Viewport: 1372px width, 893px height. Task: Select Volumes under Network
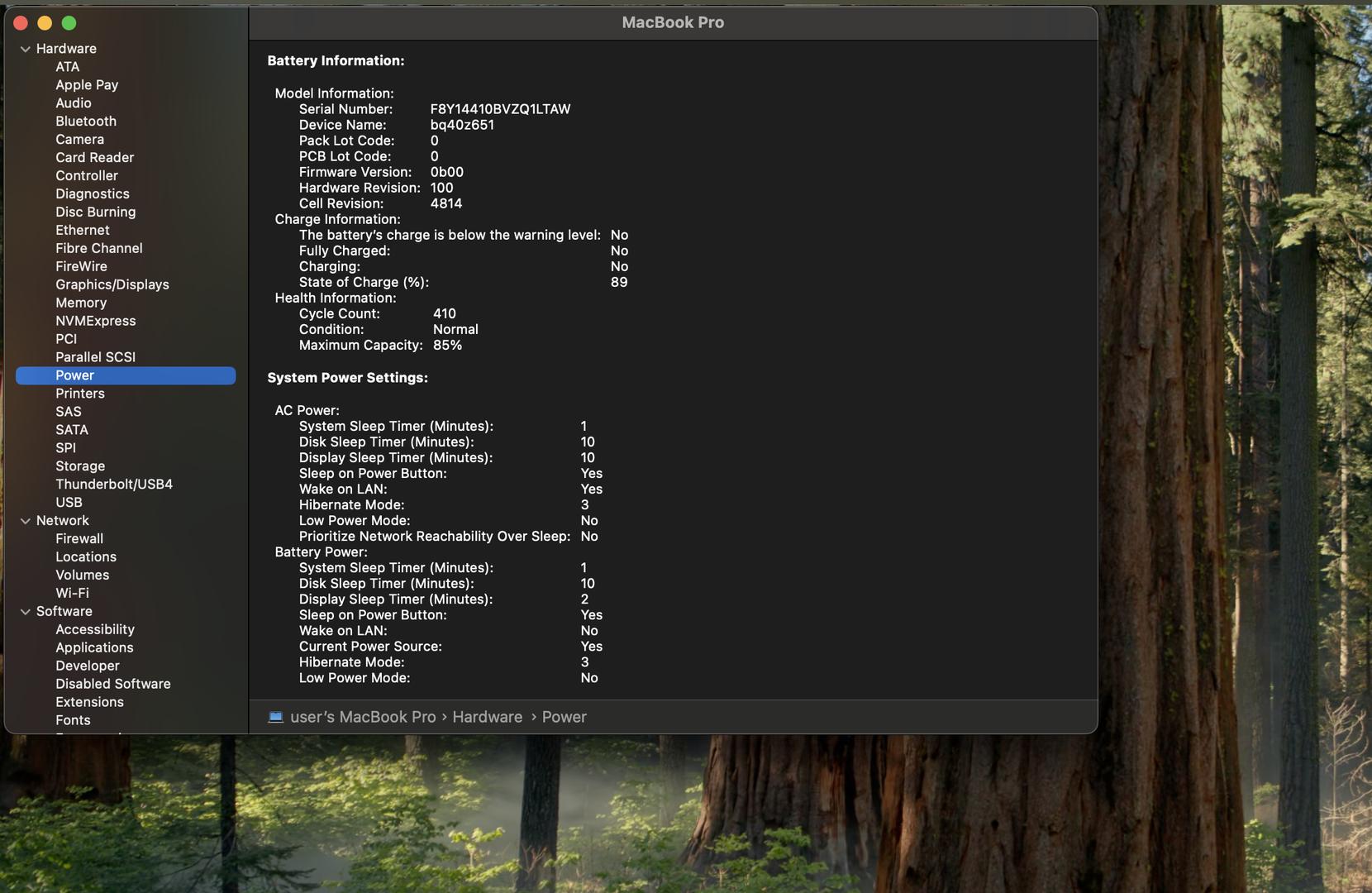tap(83, 576)
